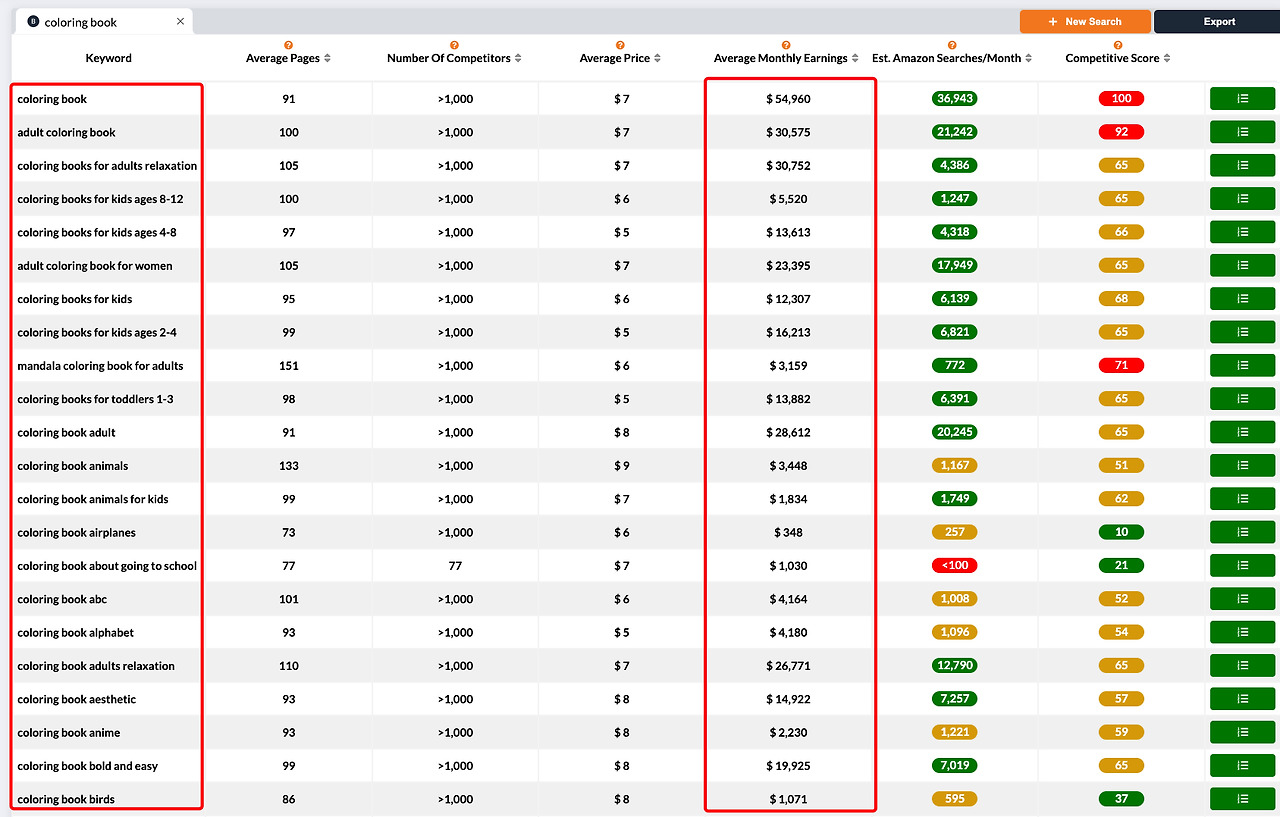Open details list for "mandala coloring book for adults"

click(1242, 365)
